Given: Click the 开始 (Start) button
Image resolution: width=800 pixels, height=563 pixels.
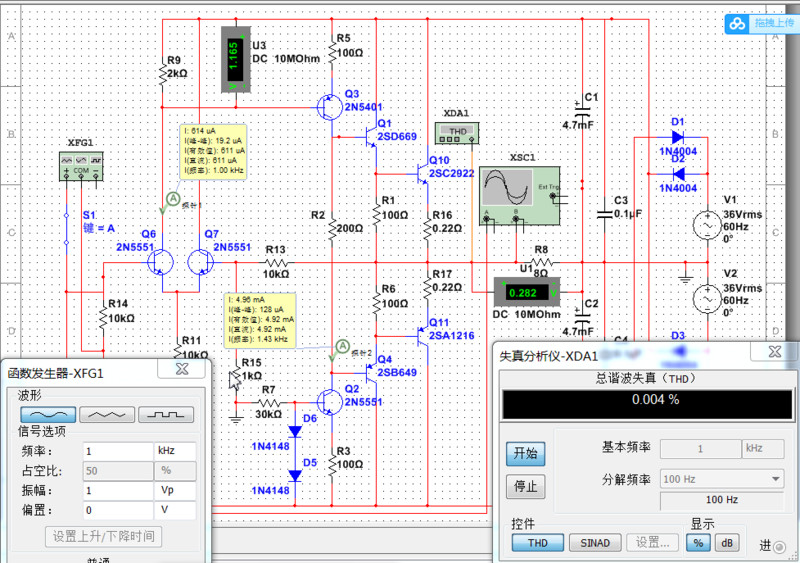Looking at the screenshot, I should tap(524, 454).
